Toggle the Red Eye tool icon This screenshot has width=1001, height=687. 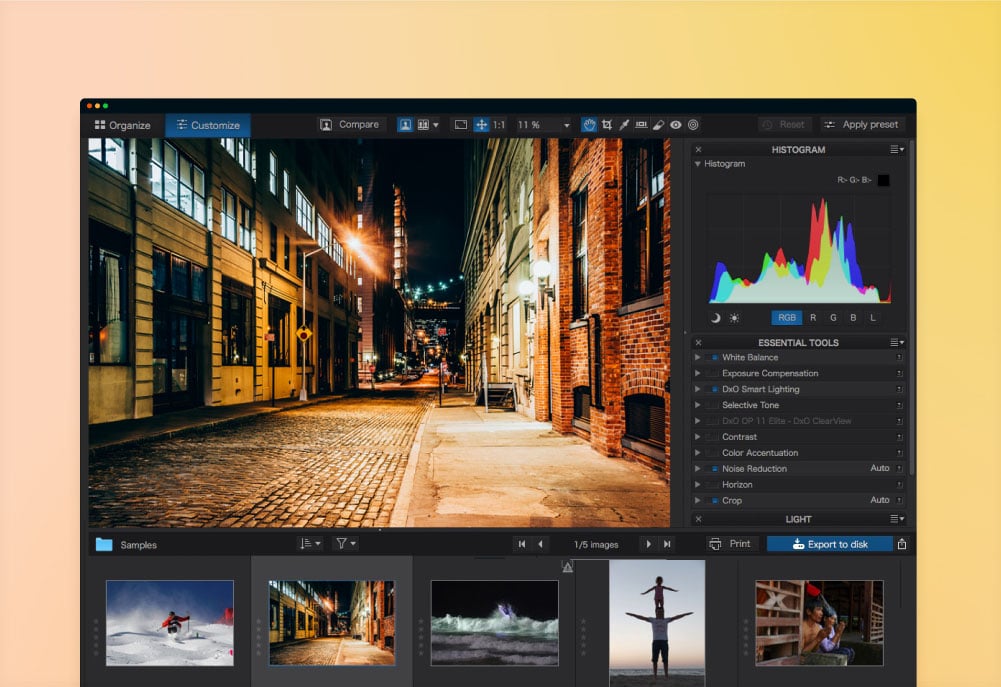click(676, 125)
